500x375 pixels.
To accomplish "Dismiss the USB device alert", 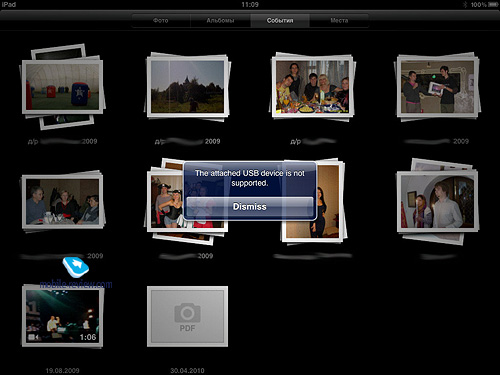I will point(250,207).
